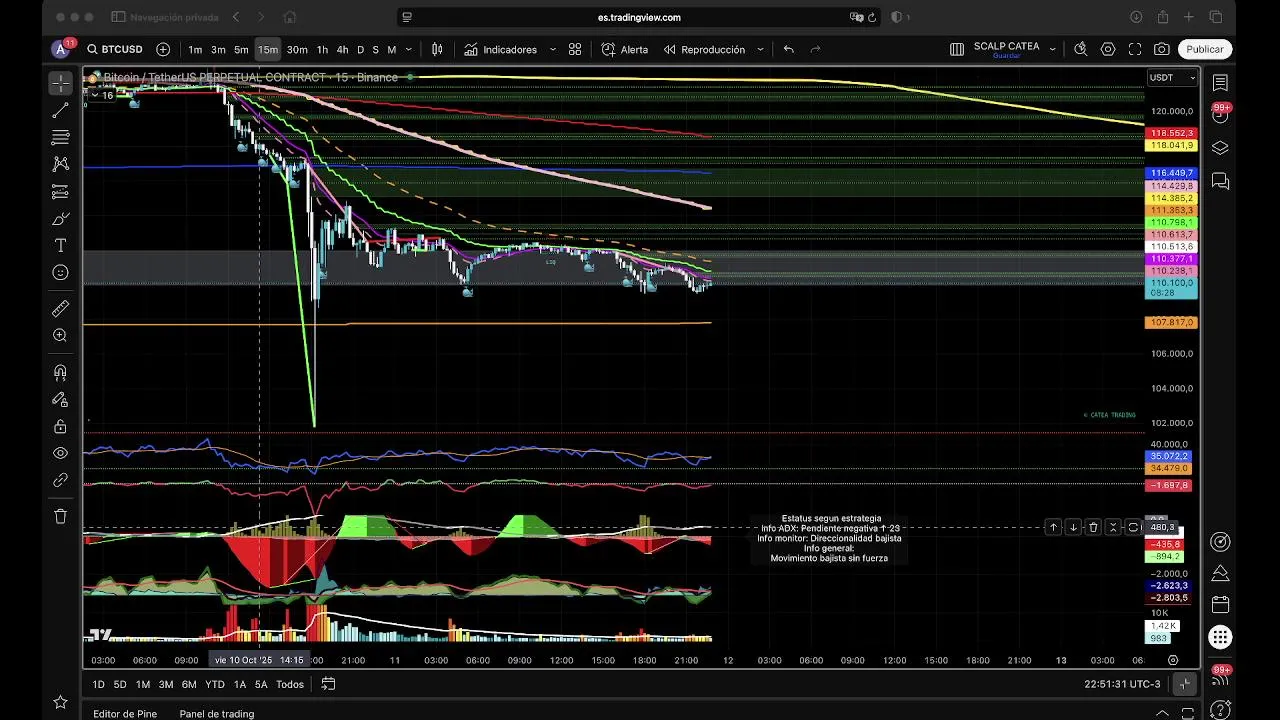Screen dimensions: 1280x720
Task: Select the Todos date range
Action: tap(290, 684)
